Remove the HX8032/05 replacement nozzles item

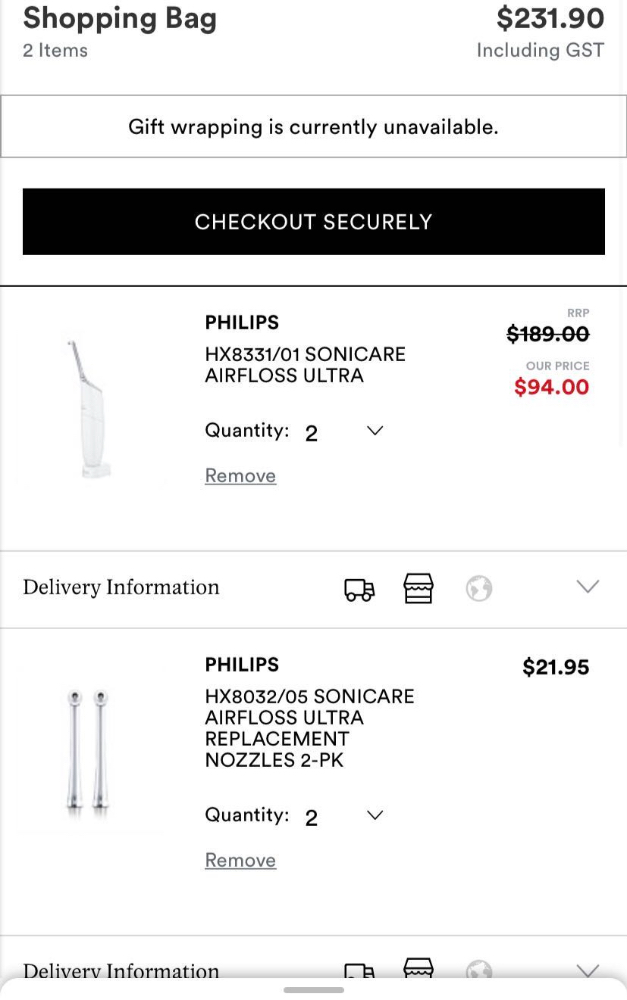(x=240, y=861)
